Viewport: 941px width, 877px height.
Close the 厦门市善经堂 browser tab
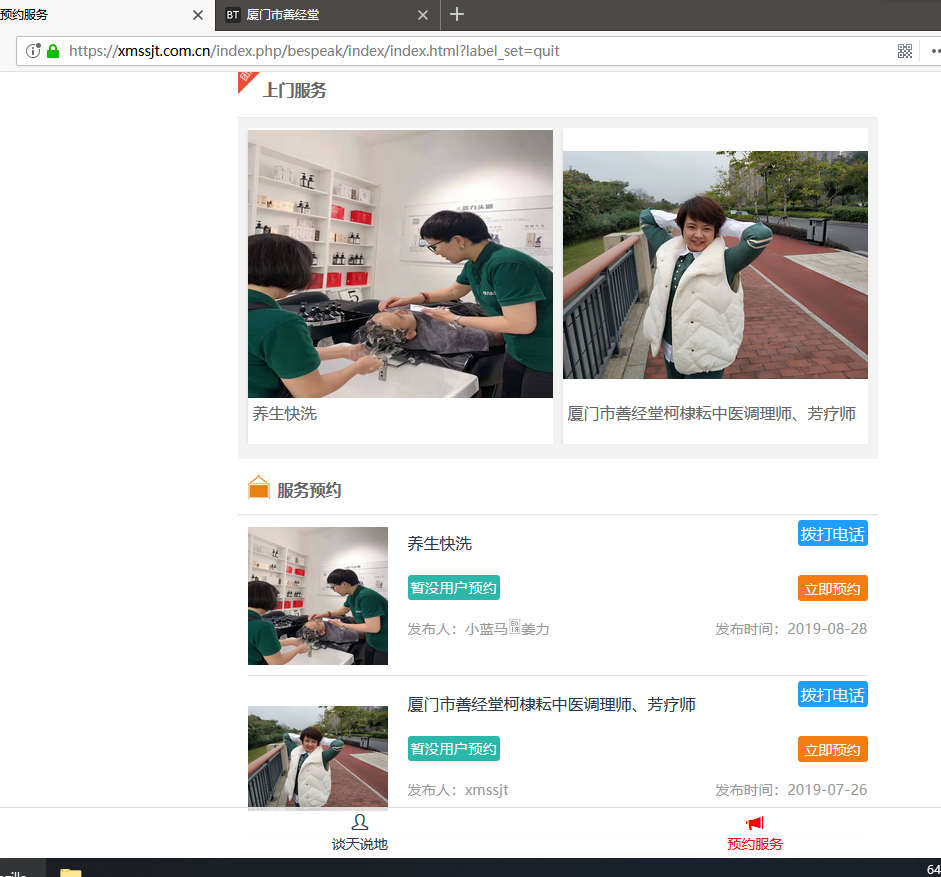tap(423, 15)
